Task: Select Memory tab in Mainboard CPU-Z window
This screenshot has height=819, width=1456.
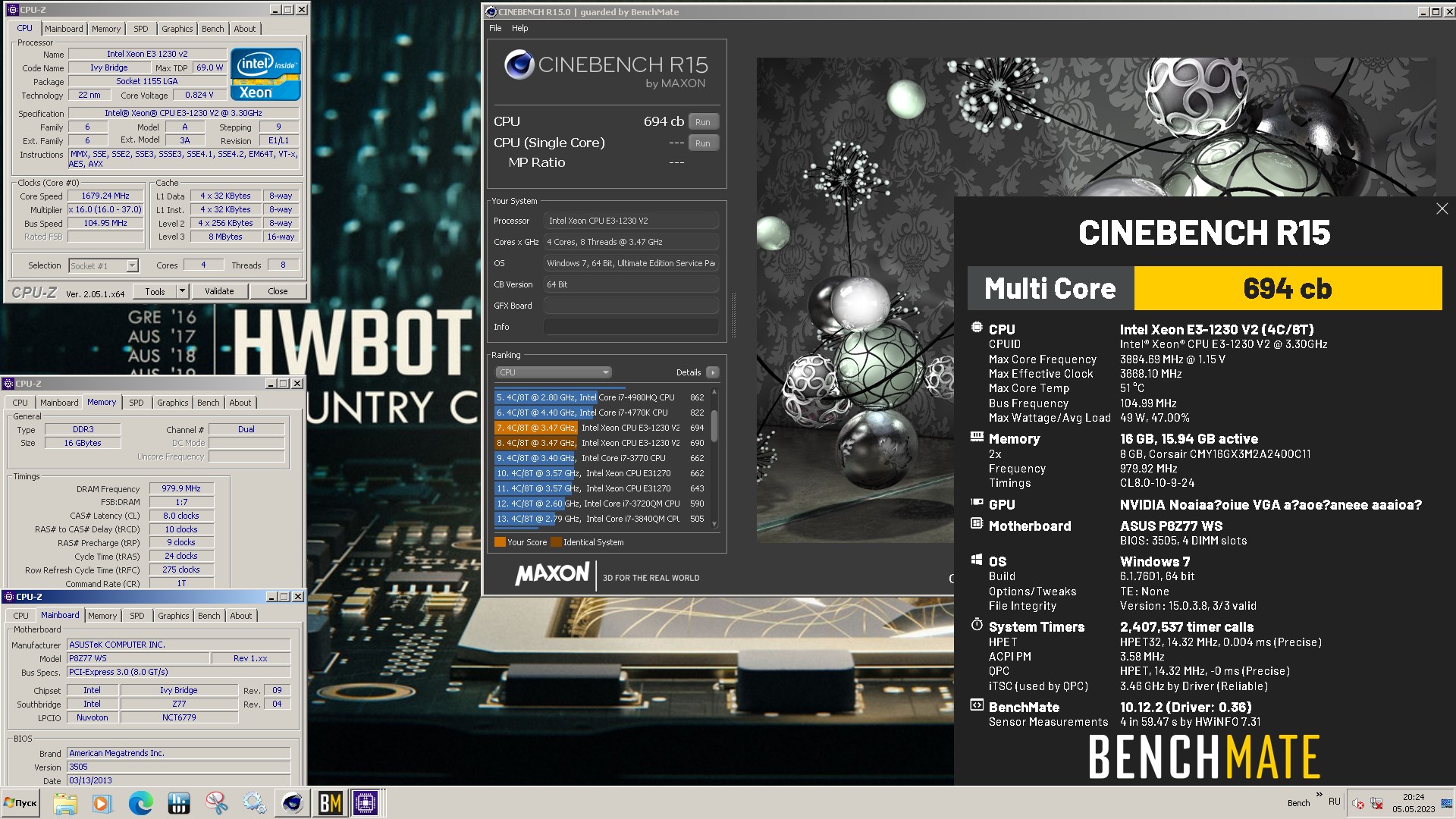Action: click(102, 616)
